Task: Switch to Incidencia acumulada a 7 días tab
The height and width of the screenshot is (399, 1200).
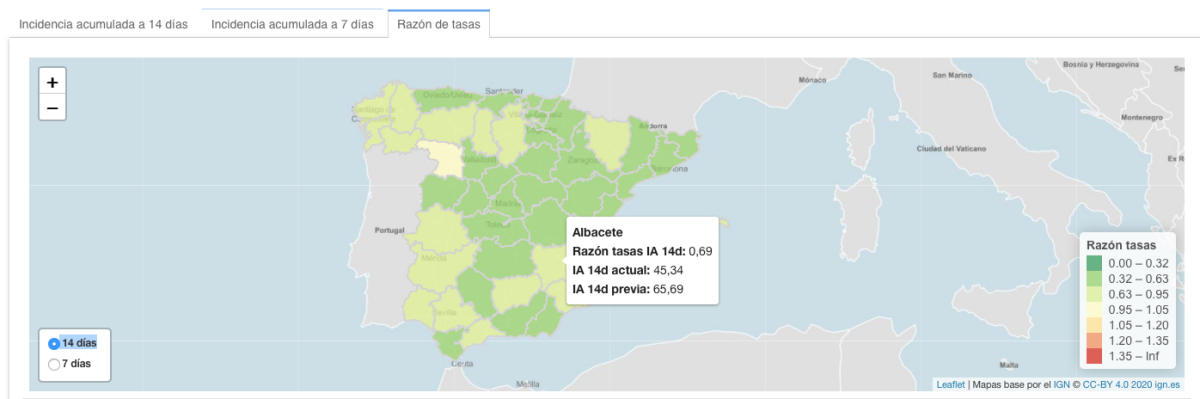Action: click(292, 23)
